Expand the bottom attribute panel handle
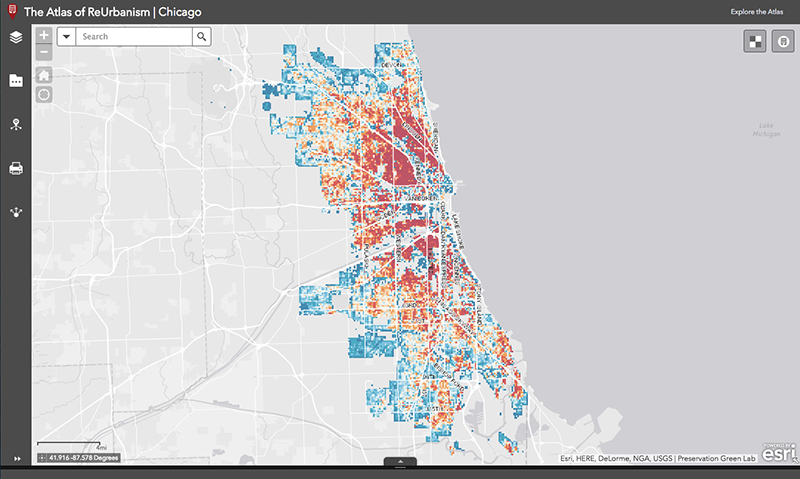The height and width of the screenshot is (479, 800). [x=400, y=462]
